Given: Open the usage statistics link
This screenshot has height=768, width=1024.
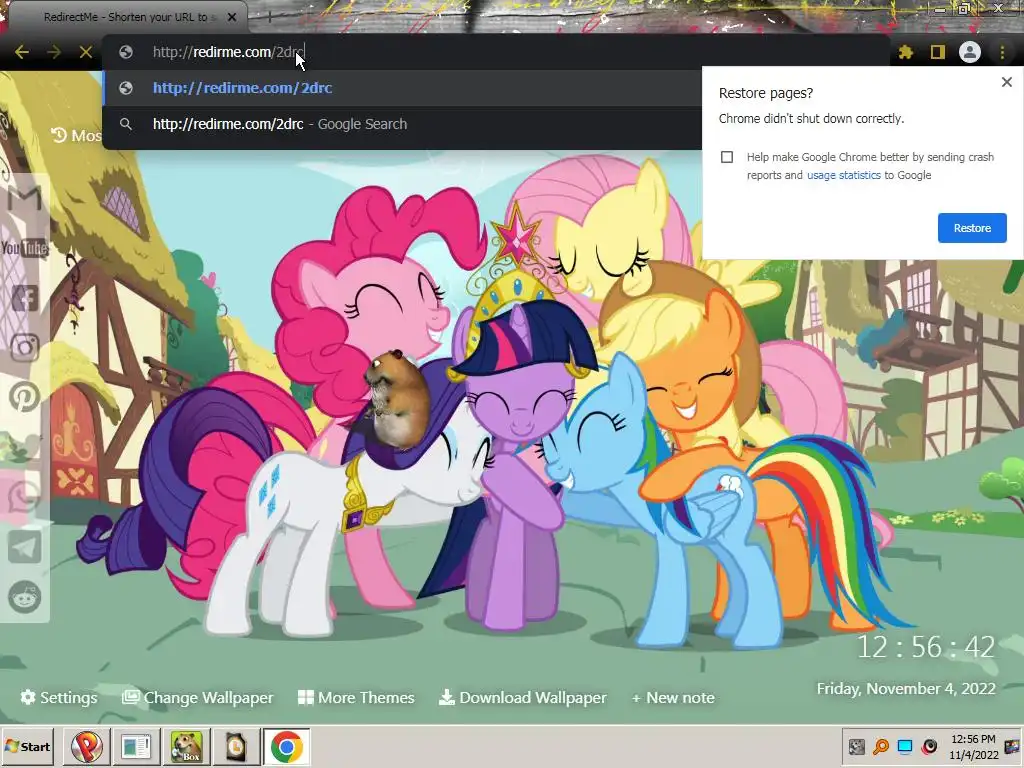Looking at the screenshot, I should 844,175.
